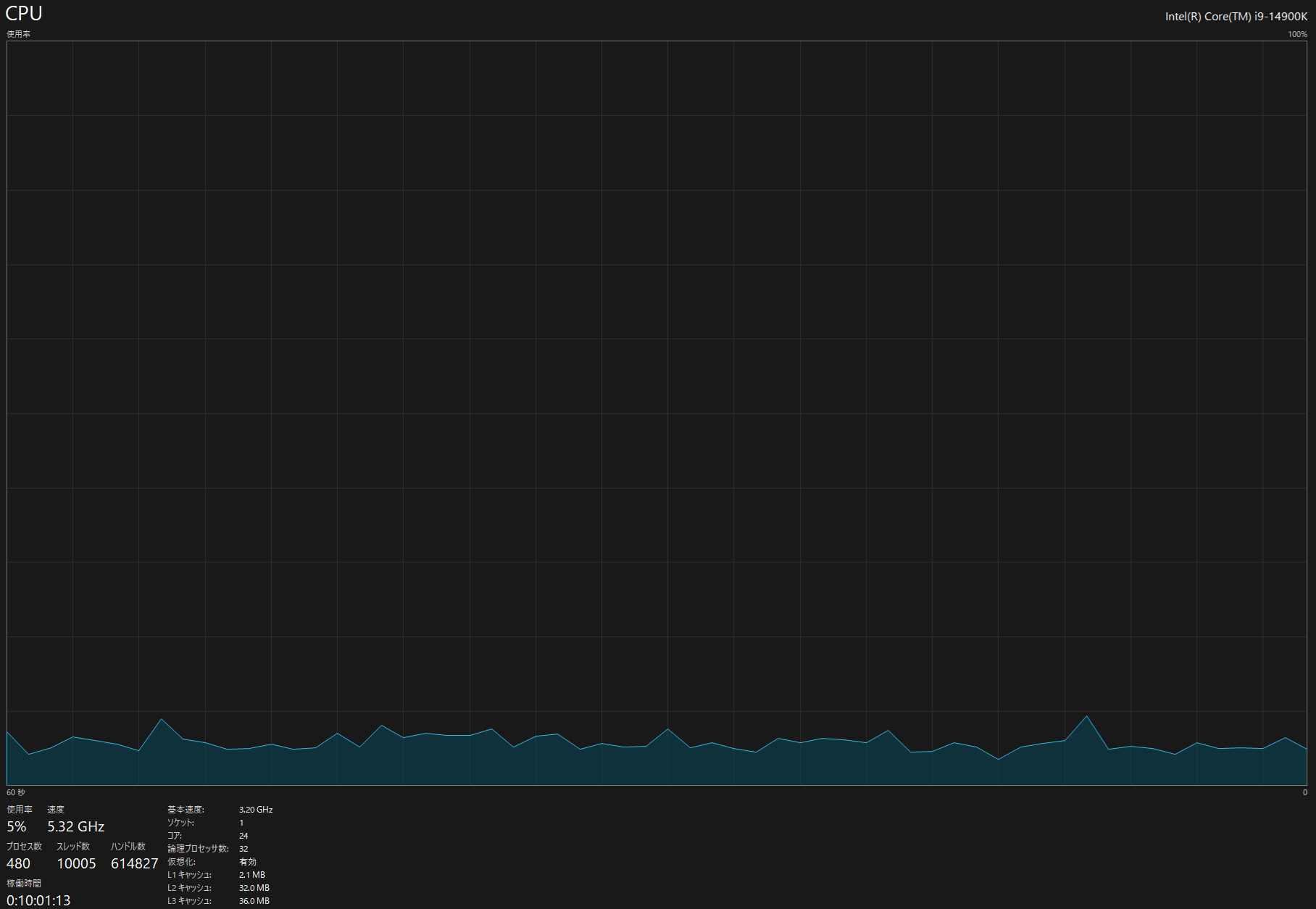Click the 論理プロセッサ数 value 32

pos(243,849)
